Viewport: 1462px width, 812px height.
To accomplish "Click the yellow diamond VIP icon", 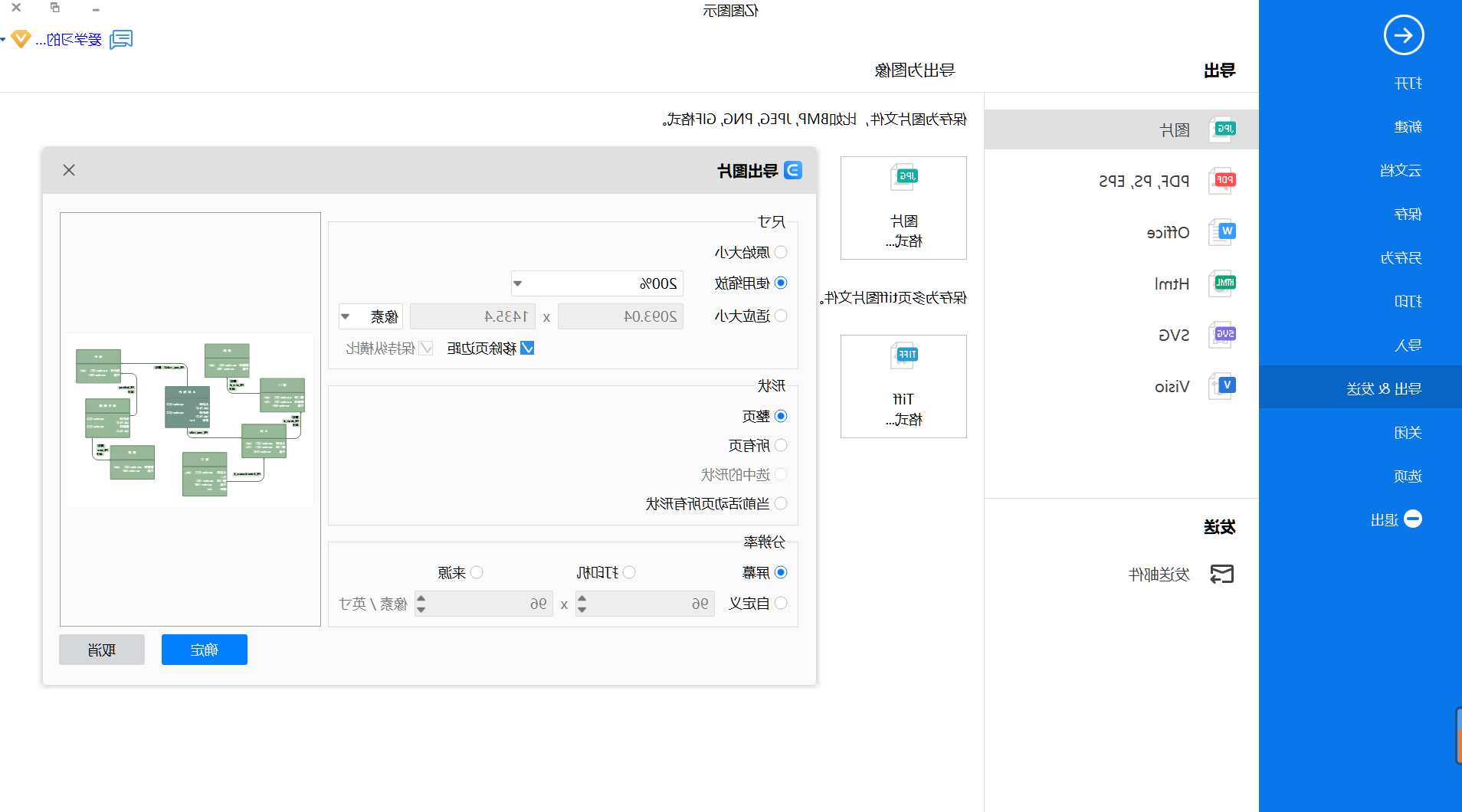I will click(x=21, y=38).
